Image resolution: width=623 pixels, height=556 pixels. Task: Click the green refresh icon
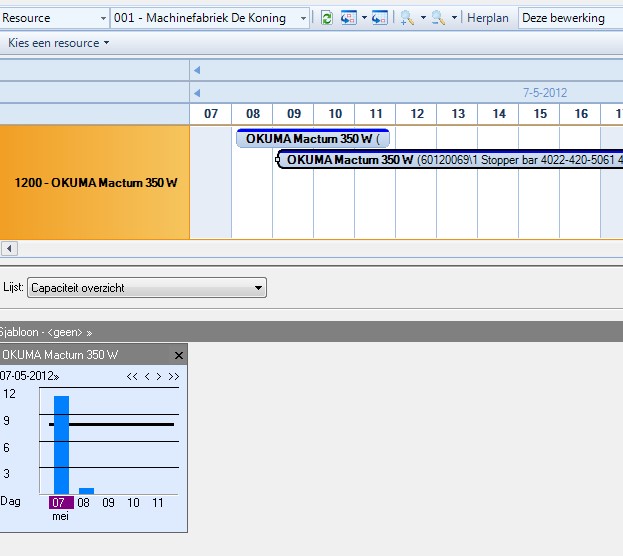coord(327,18)
